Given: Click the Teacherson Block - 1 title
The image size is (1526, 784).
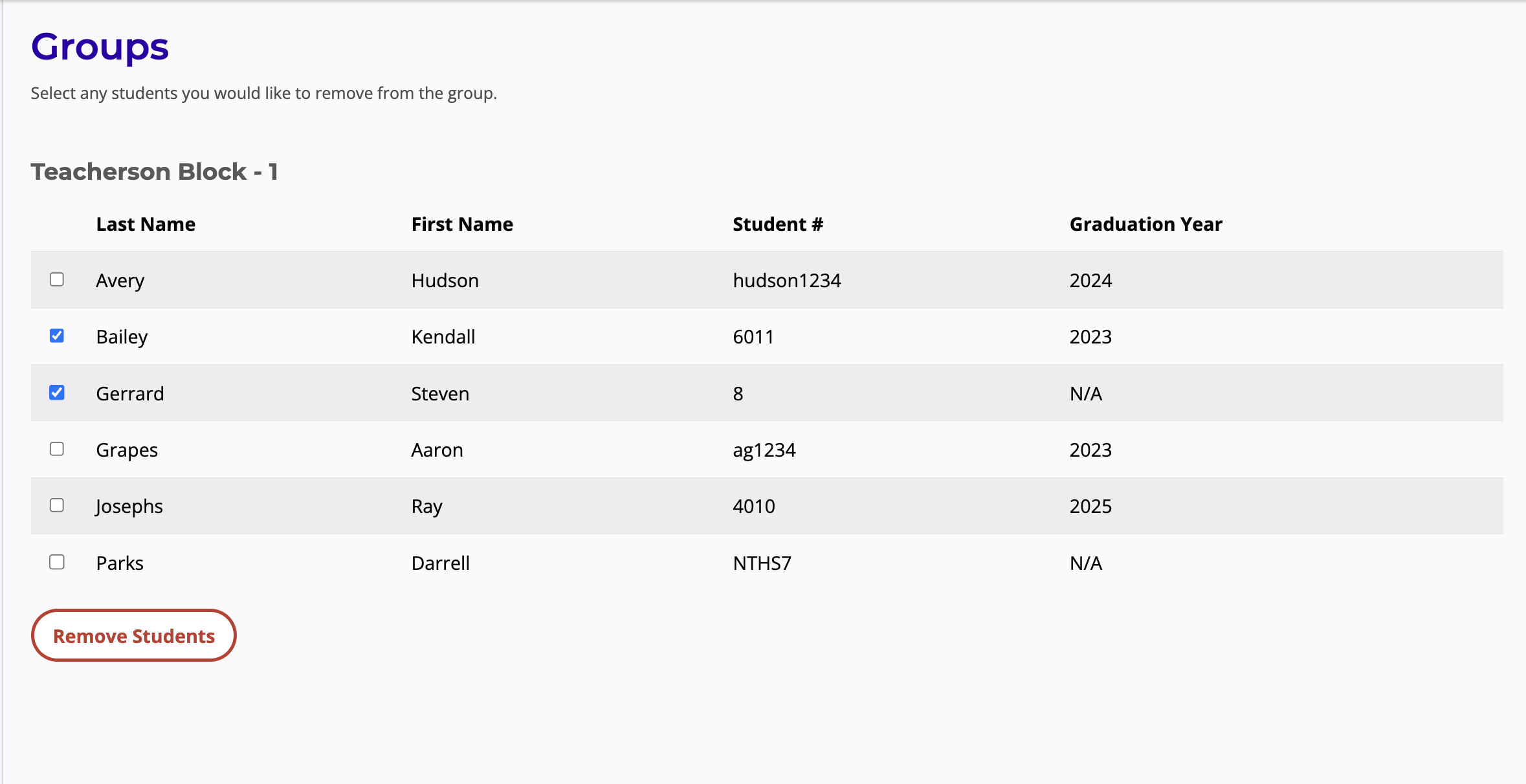Looking at the screenshot, I should click(x=154, y=171).
